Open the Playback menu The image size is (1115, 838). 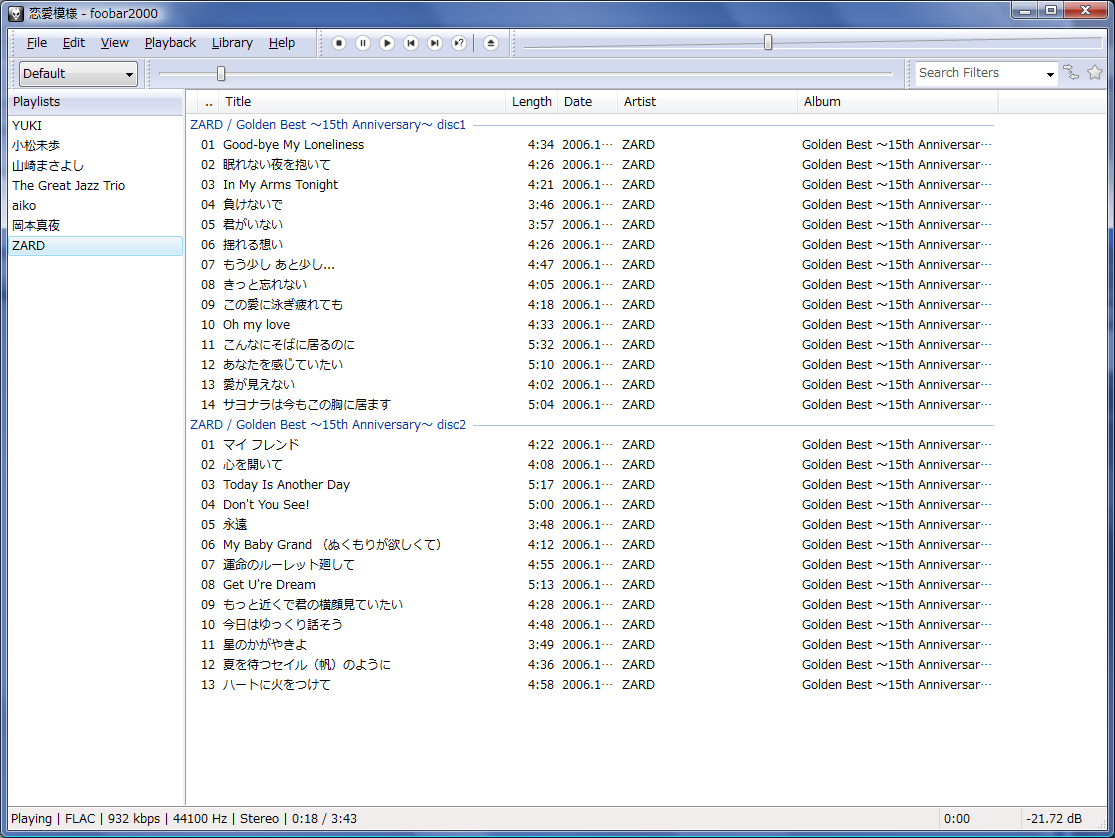pos(170,43)
